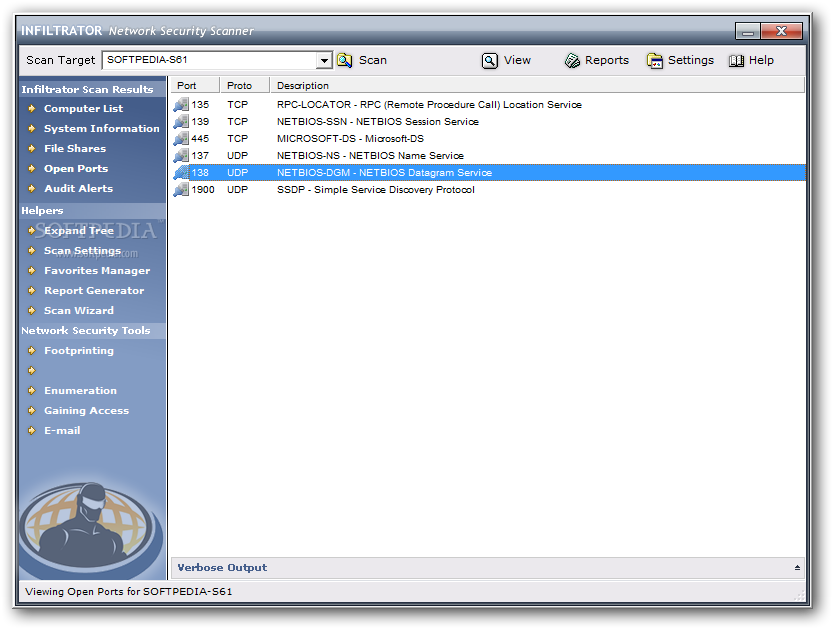This screenshot has height=629, width=833.
Task: Click the Scan button label
Action: coord(372,61)
